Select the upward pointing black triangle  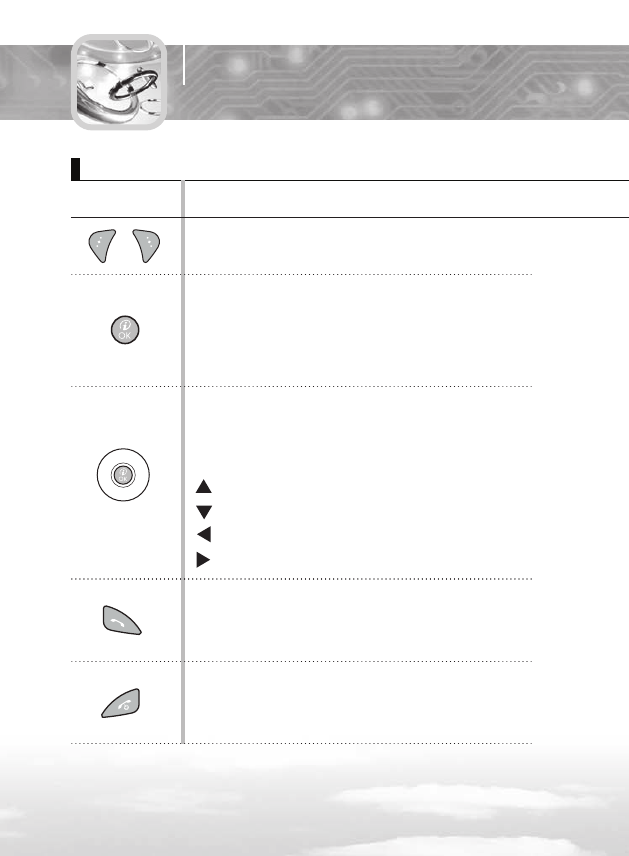(204, 486)
